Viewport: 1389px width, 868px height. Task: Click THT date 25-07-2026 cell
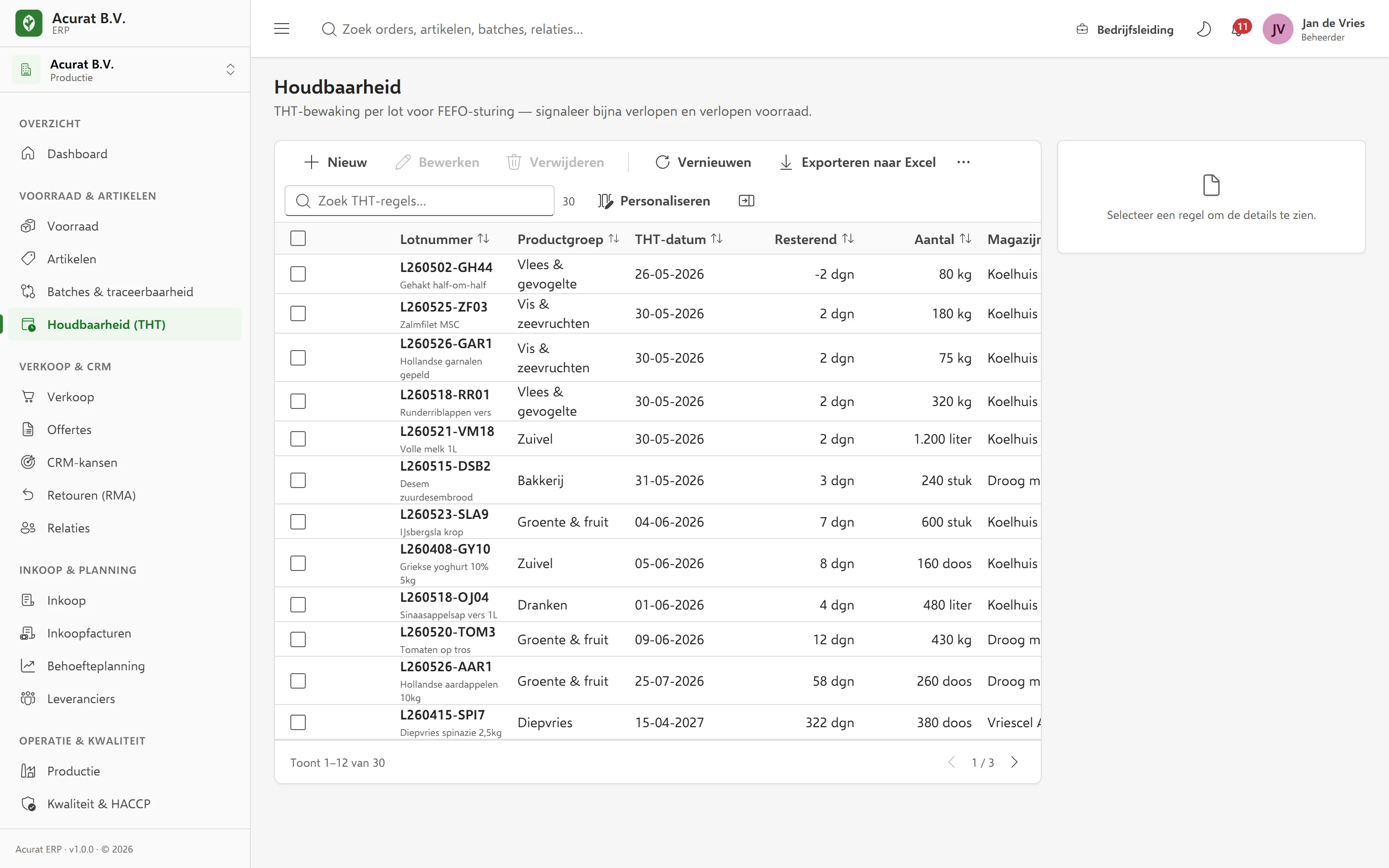[669, 681]
